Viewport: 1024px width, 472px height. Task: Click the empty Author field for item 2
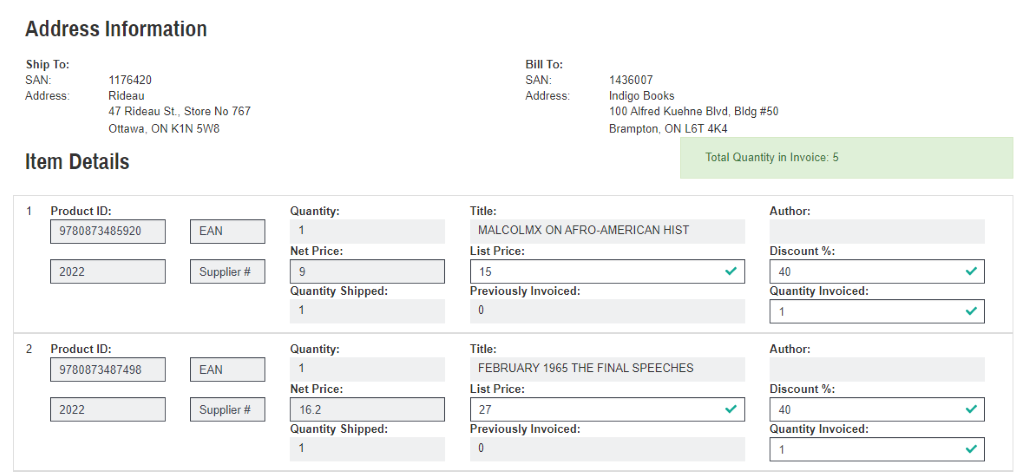(x=877, y=369)
